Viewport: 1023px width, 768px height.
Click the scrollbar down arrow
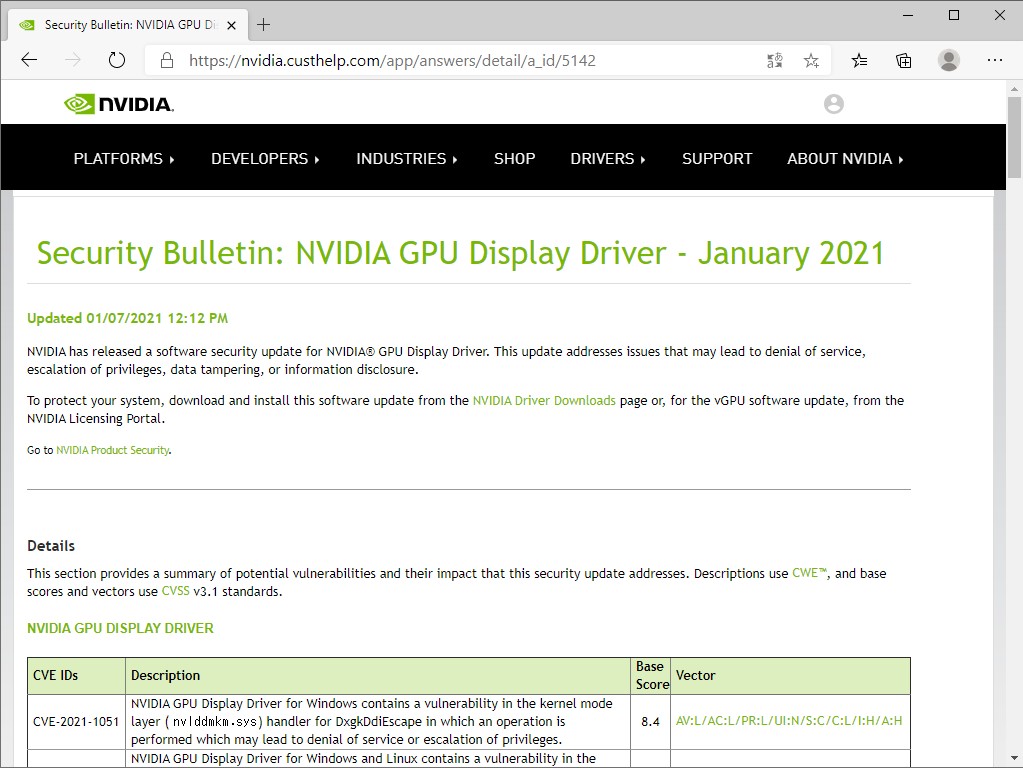click(1014, 758)
